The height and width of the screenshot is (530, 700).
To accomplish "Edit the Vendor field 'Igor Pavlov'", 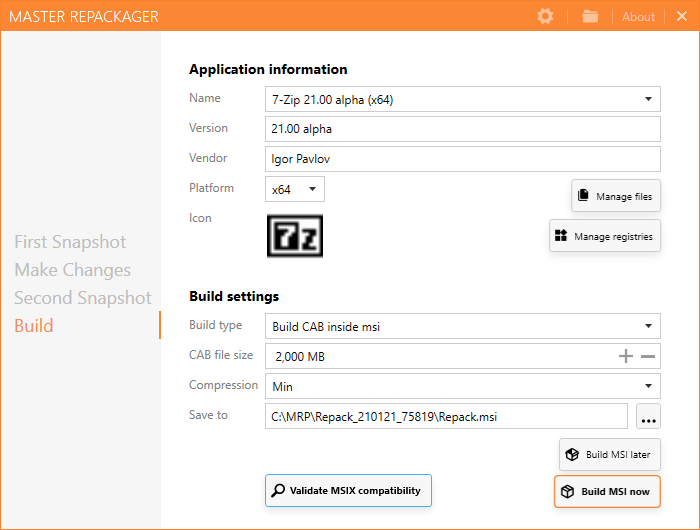I will [x=463, y=159].
